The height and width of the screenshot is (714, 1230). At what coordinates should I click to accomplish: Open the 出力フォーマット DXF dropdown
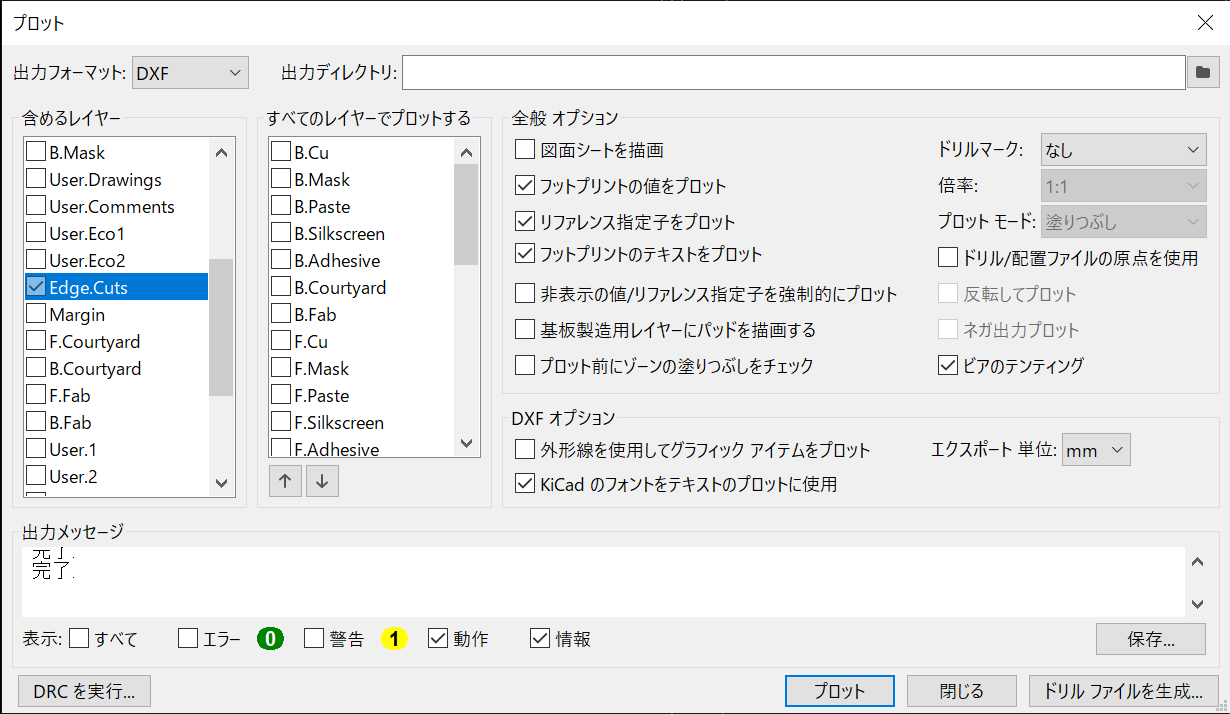[190, 72]
